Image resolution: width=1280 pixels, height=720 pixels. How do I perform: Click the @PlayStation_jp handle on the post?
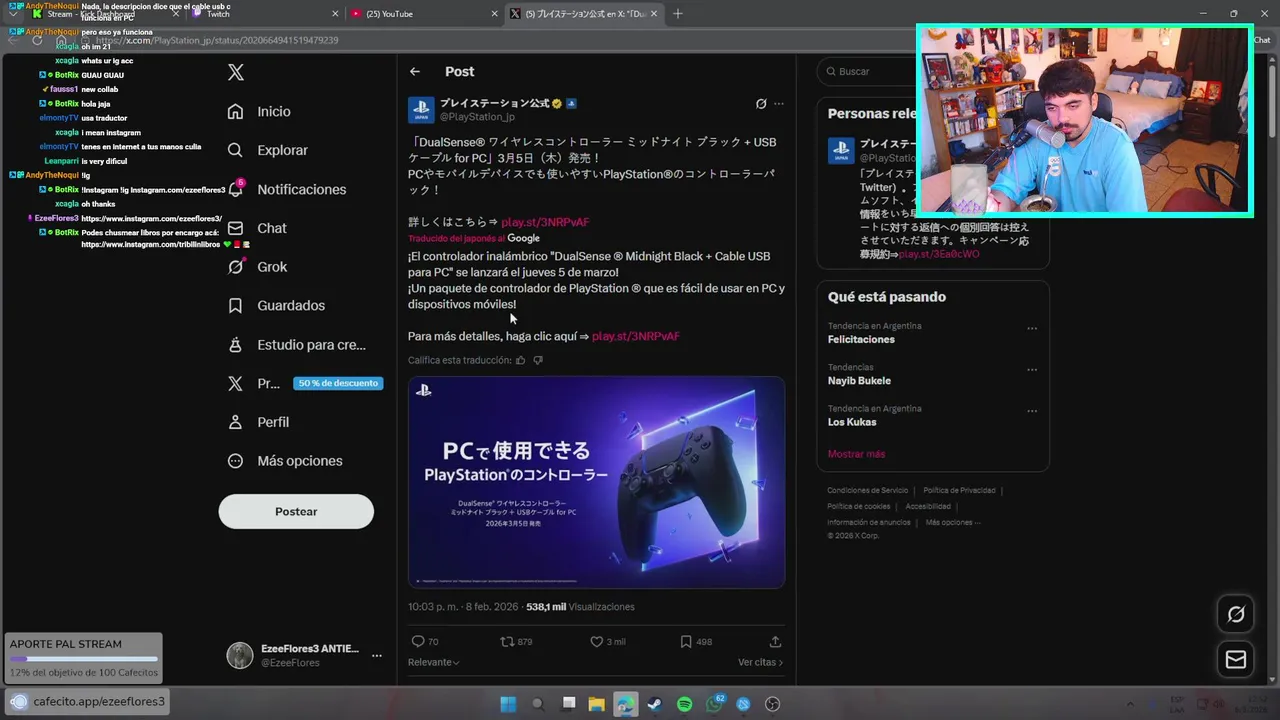[x=477, y=117]
